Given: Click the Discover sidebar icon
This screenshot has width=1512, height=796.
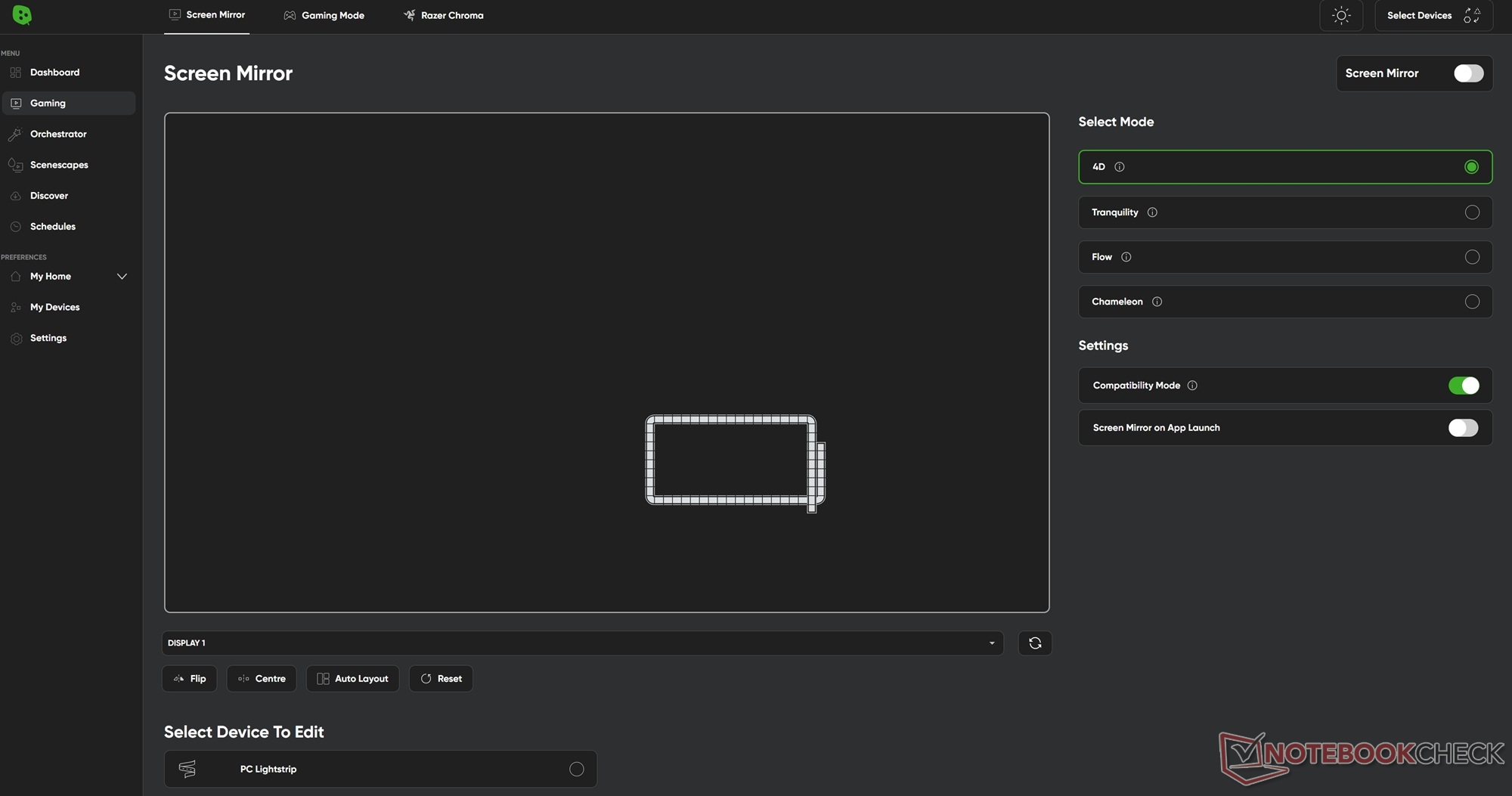Looking at the screenshot, I should pyautogui.click(x=16, y=196).
